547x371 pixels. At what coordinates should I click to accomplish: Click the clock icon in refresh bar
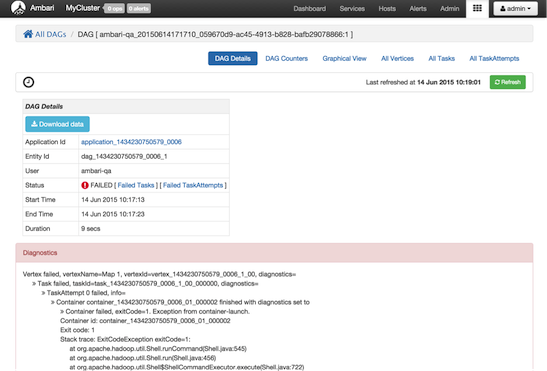coord(29,82)
